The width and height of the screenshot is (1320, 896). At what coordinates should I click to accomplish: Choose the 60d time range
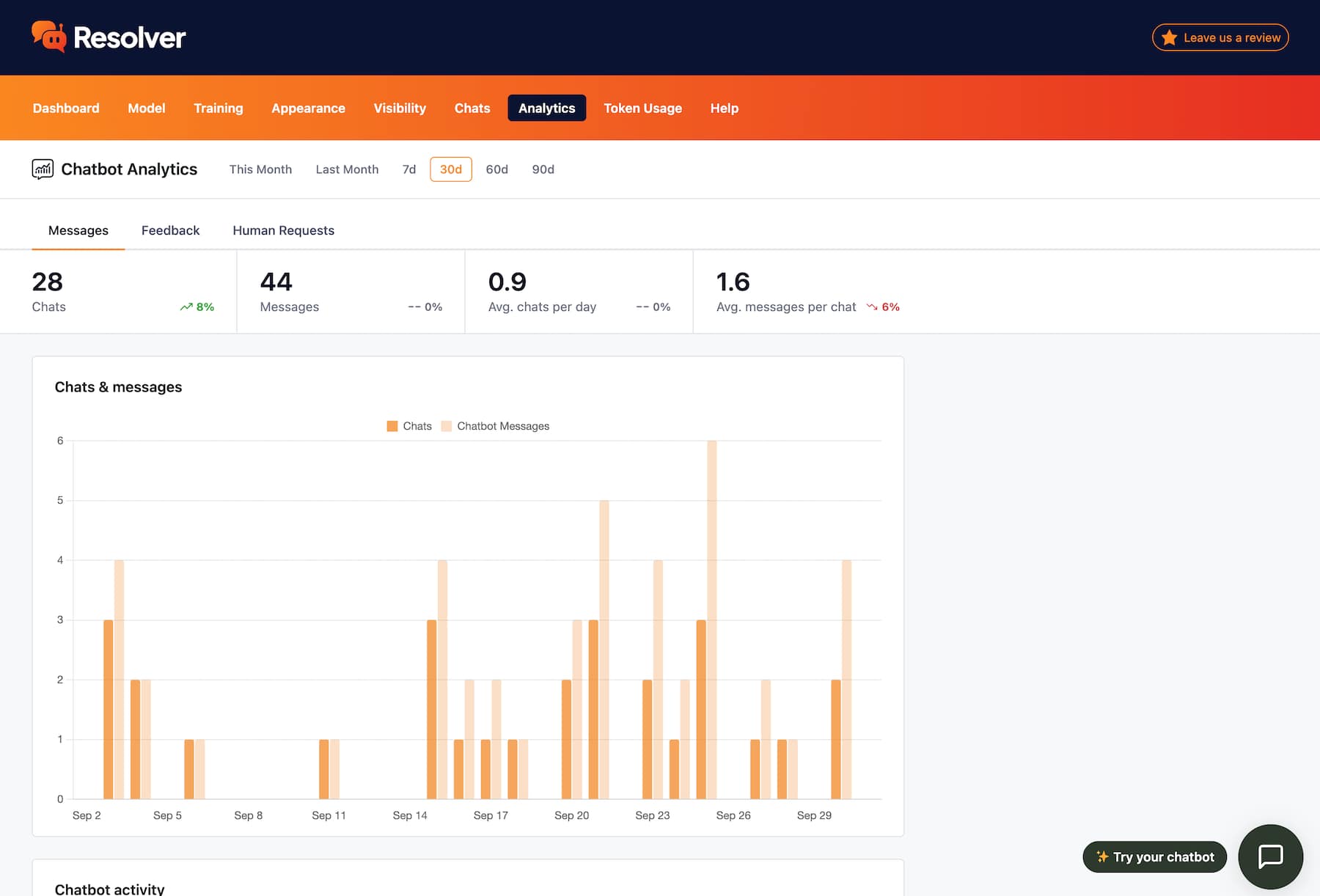tap(497, 169)
